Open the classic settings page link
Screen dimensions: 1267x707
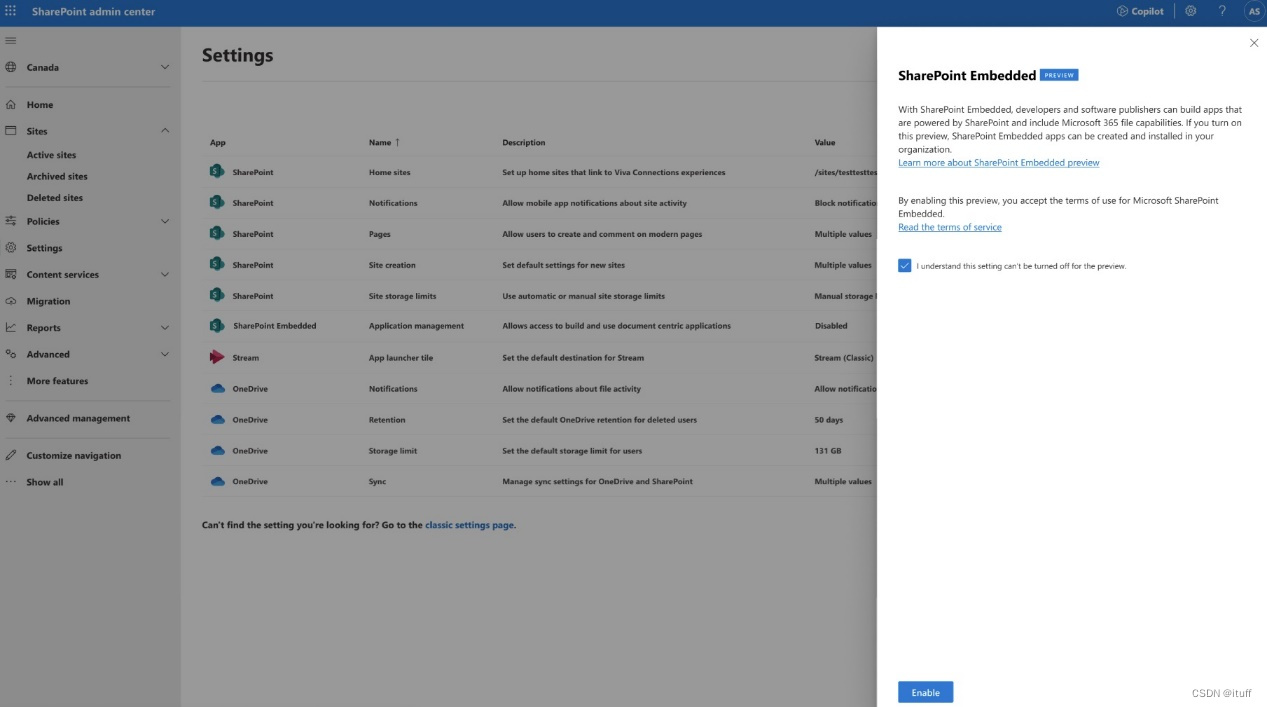tap(469, 525)
